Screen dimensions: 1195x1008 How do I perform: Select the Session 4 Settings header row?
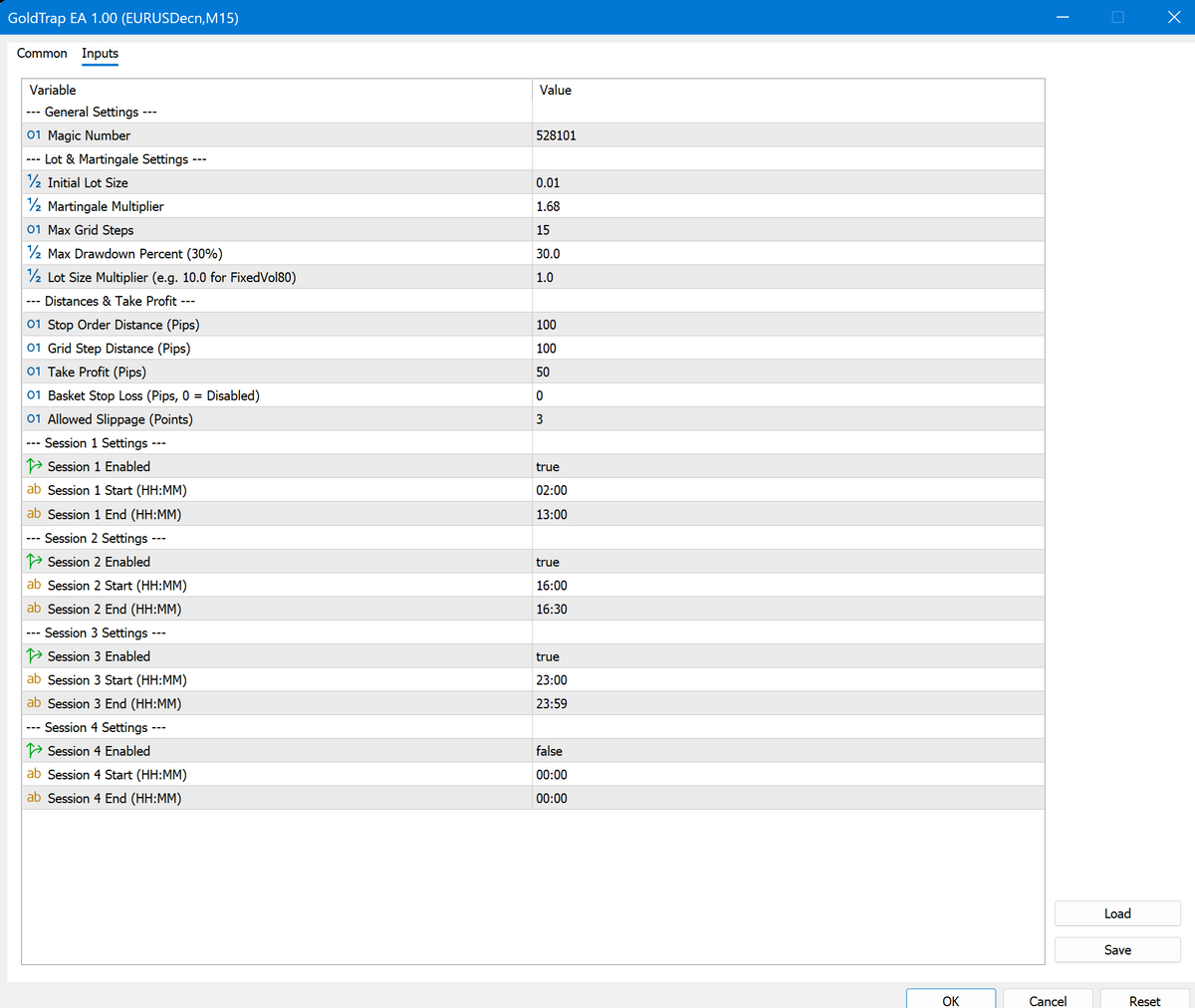(533, 727)
